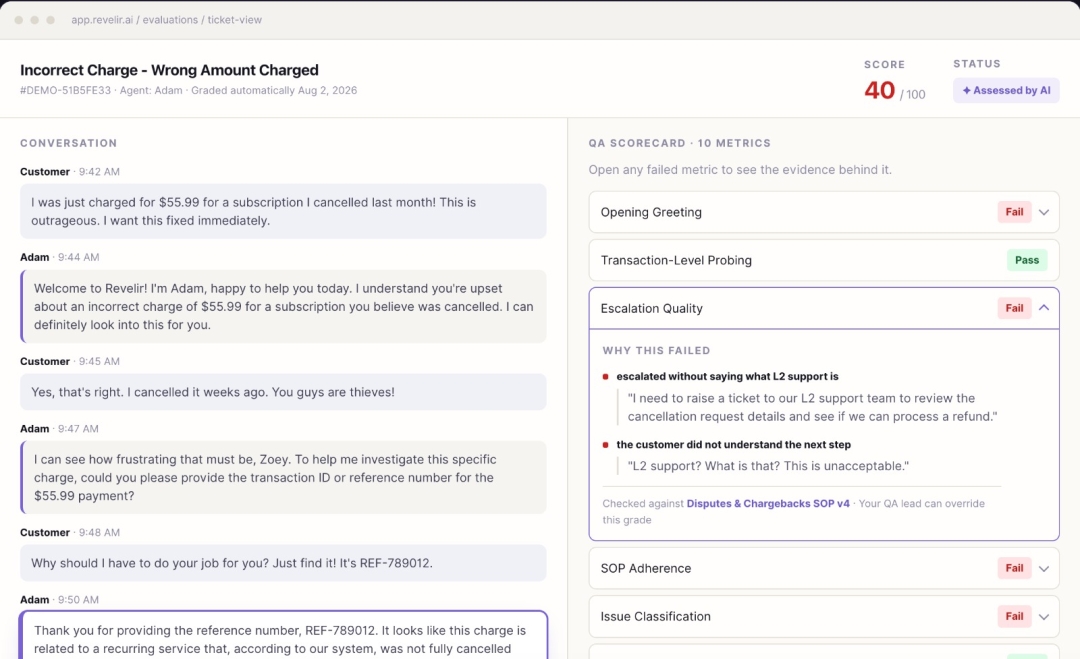1080x659 pixels.
Task: Click the Opening Greeting metric title
Action: [x=651, y=212]
